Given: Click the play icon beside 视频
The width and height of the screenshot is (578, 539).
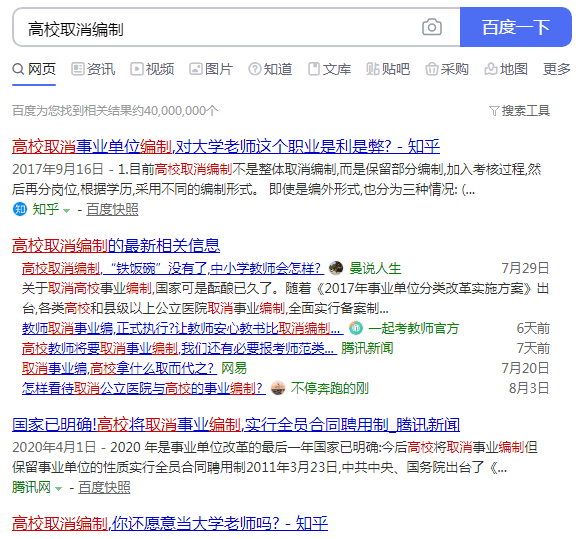Looking at the screenshot, I should tap(136, 69).
